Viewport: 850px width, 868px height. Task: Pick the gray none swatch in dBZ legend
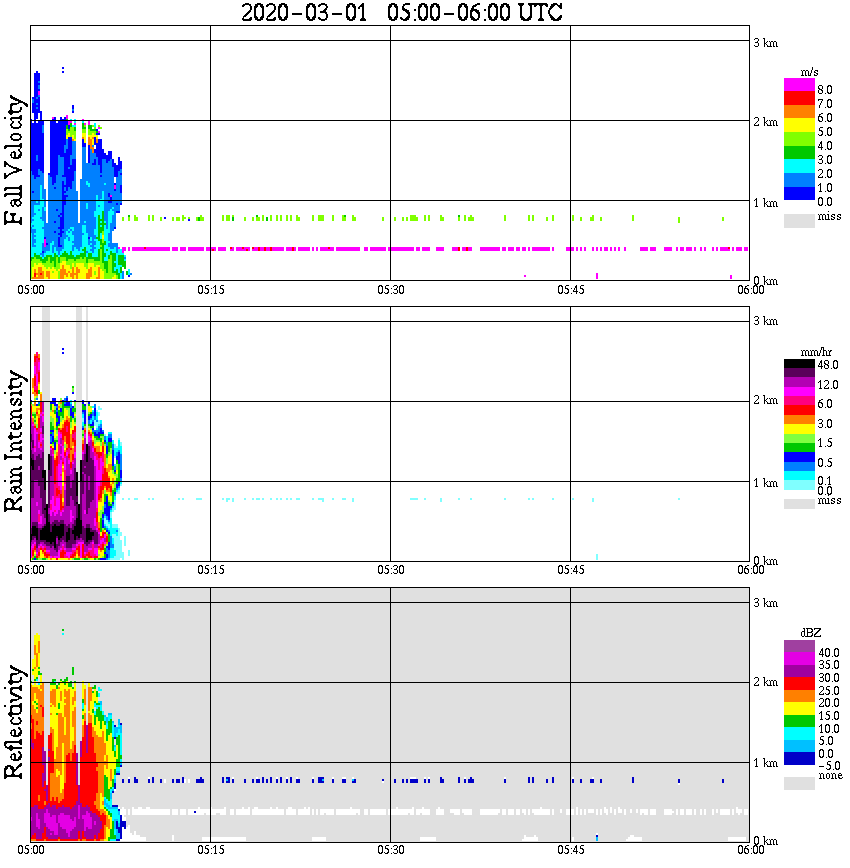click(799, 783)
